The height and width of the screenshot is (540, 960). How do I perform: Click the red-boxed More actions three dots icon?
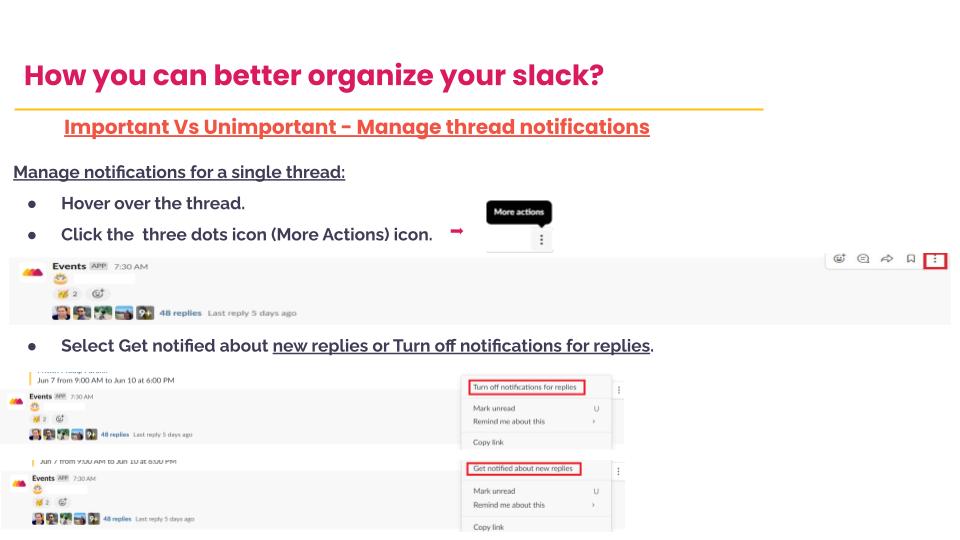click(x=935, y=260)
